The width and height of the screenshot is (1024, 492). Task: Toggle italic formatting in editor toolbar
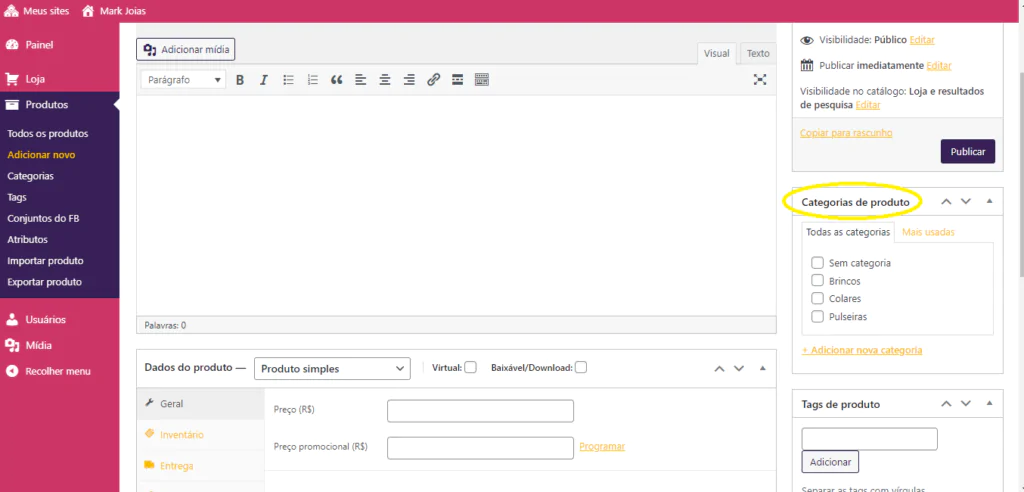[264, 80]
